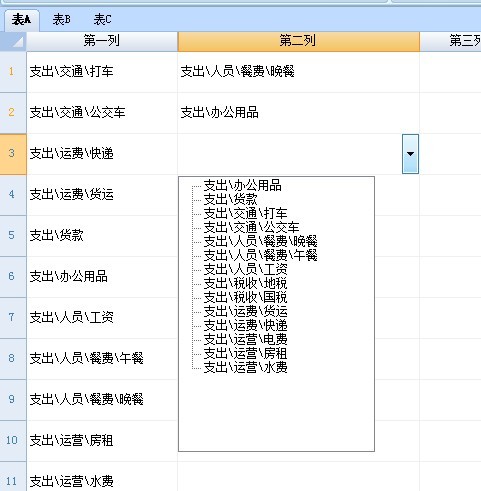Select 支出\税收\地税 in the popup list
This screenshot has width=481, height=491.
[245, 283]
